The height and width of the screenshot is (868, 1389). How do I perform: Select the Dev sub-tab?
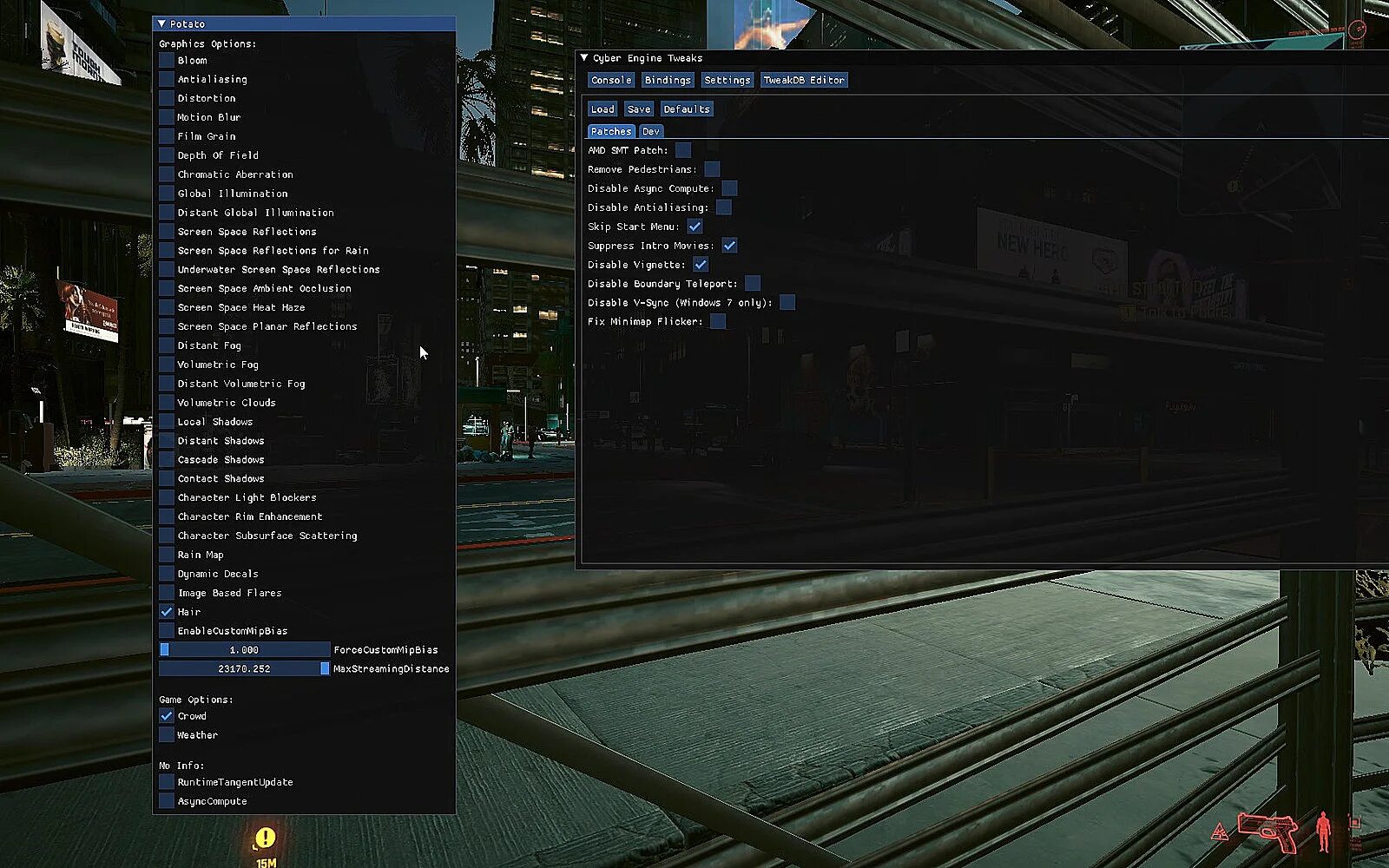tap(651, 131)
